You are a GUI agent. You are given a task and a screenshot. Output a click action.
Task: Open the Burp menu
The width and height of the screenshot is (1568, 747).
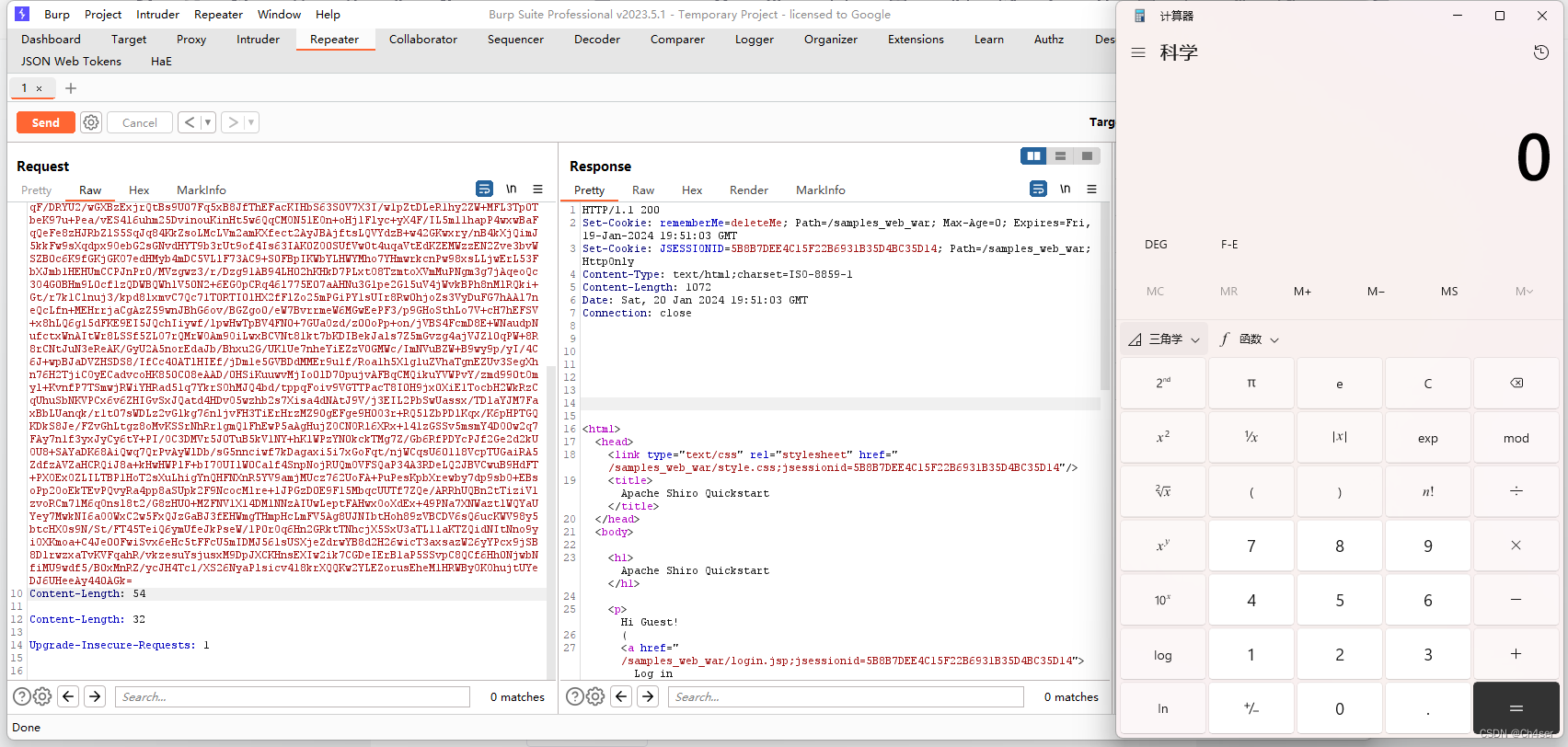tap(57, 14)
